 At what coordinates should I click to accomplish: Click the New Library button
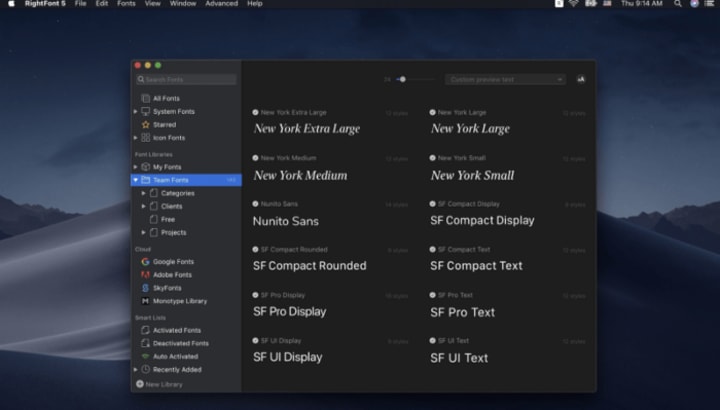[x=159, y=384]
